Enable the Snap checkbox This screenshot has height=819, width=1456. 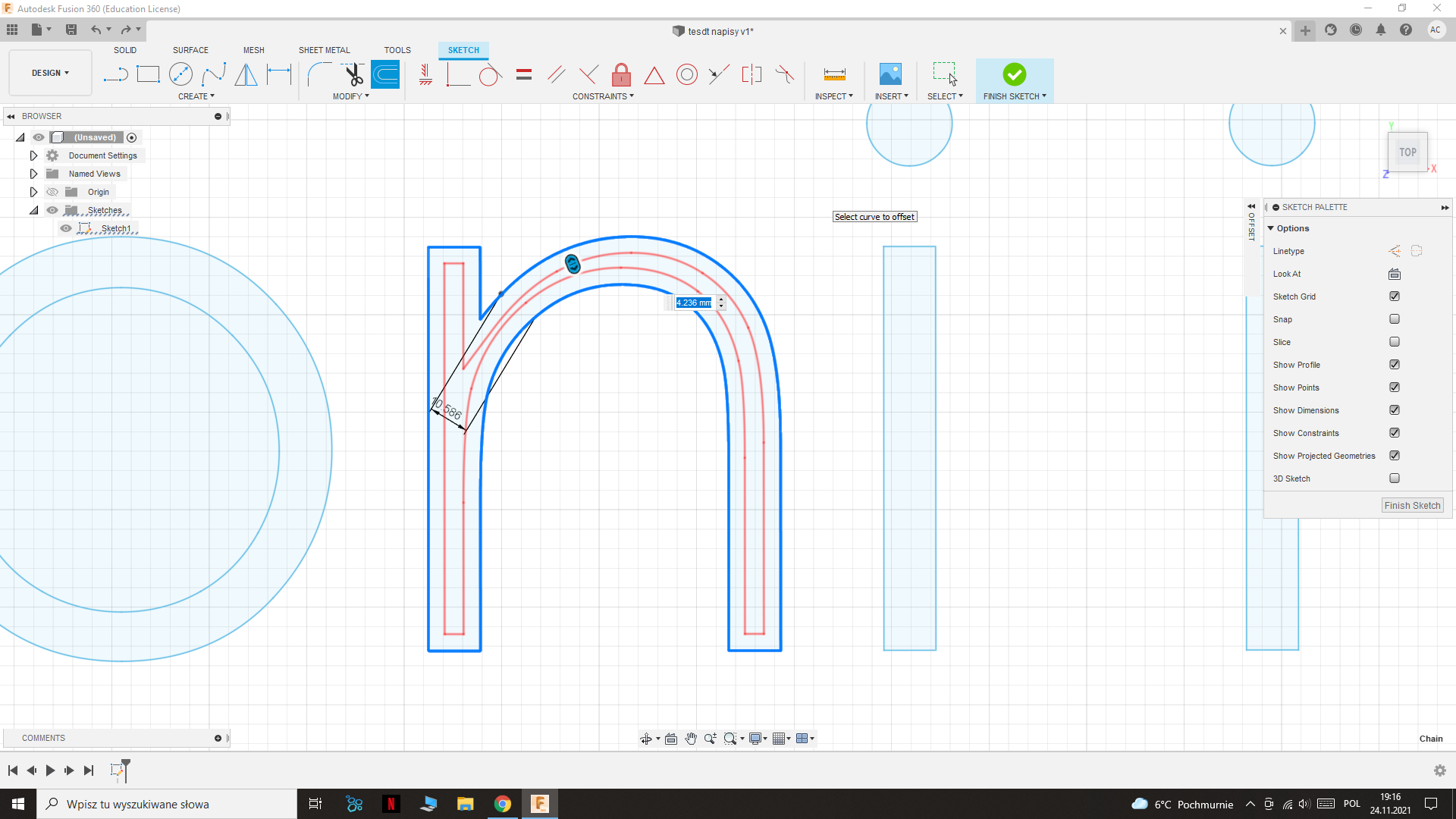coord(1395,319)
